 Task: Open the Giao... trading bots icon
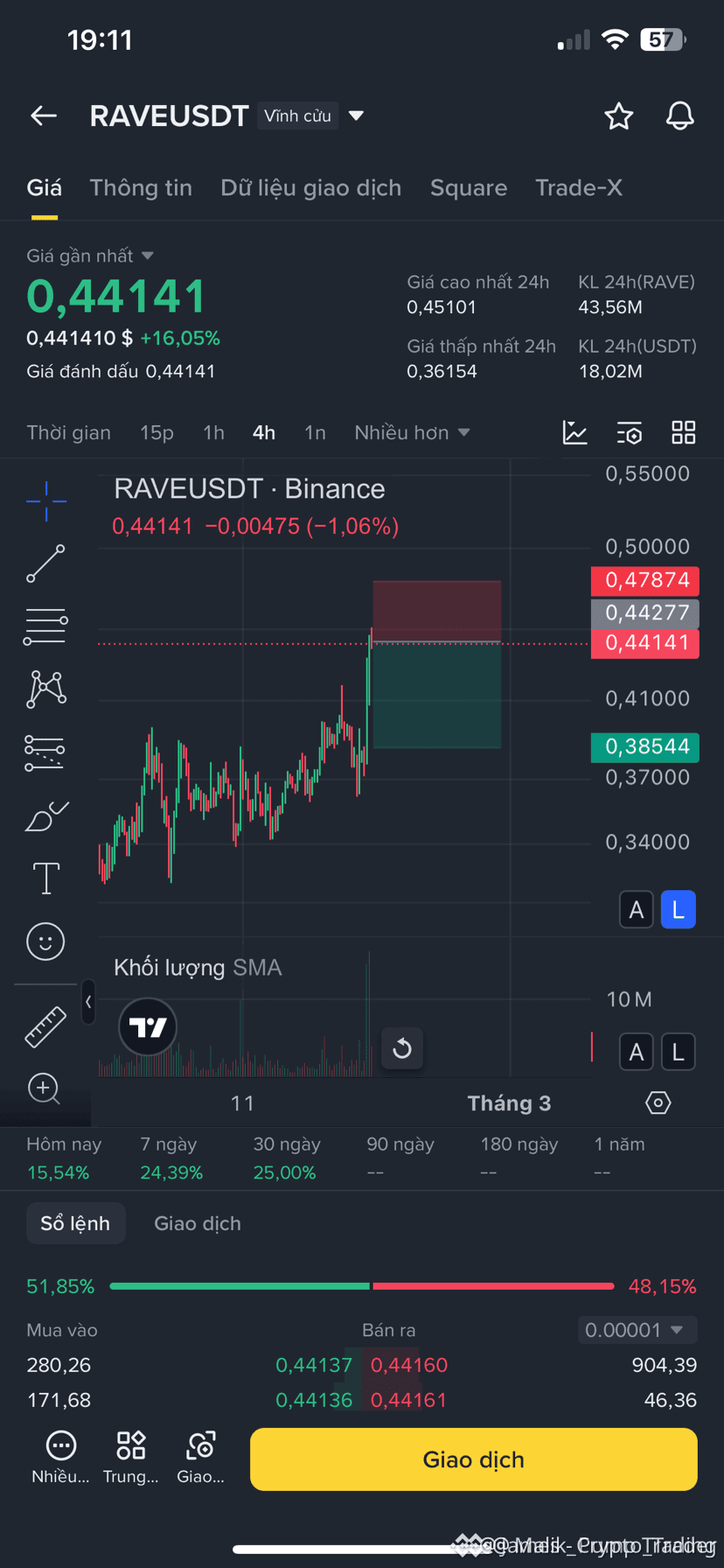point(200,1458)
